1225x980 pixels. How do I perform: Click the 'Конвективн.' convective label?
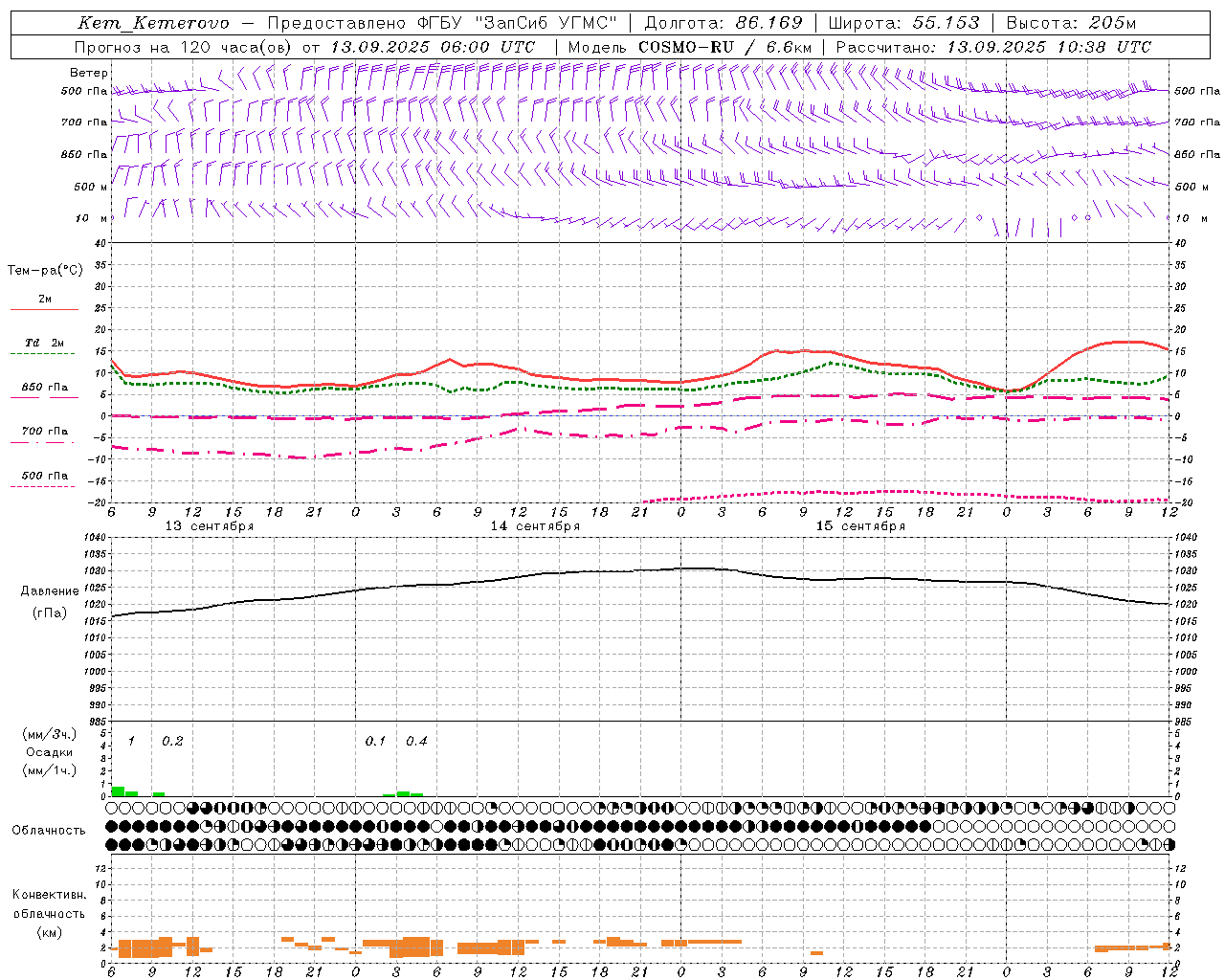(49, 895)
